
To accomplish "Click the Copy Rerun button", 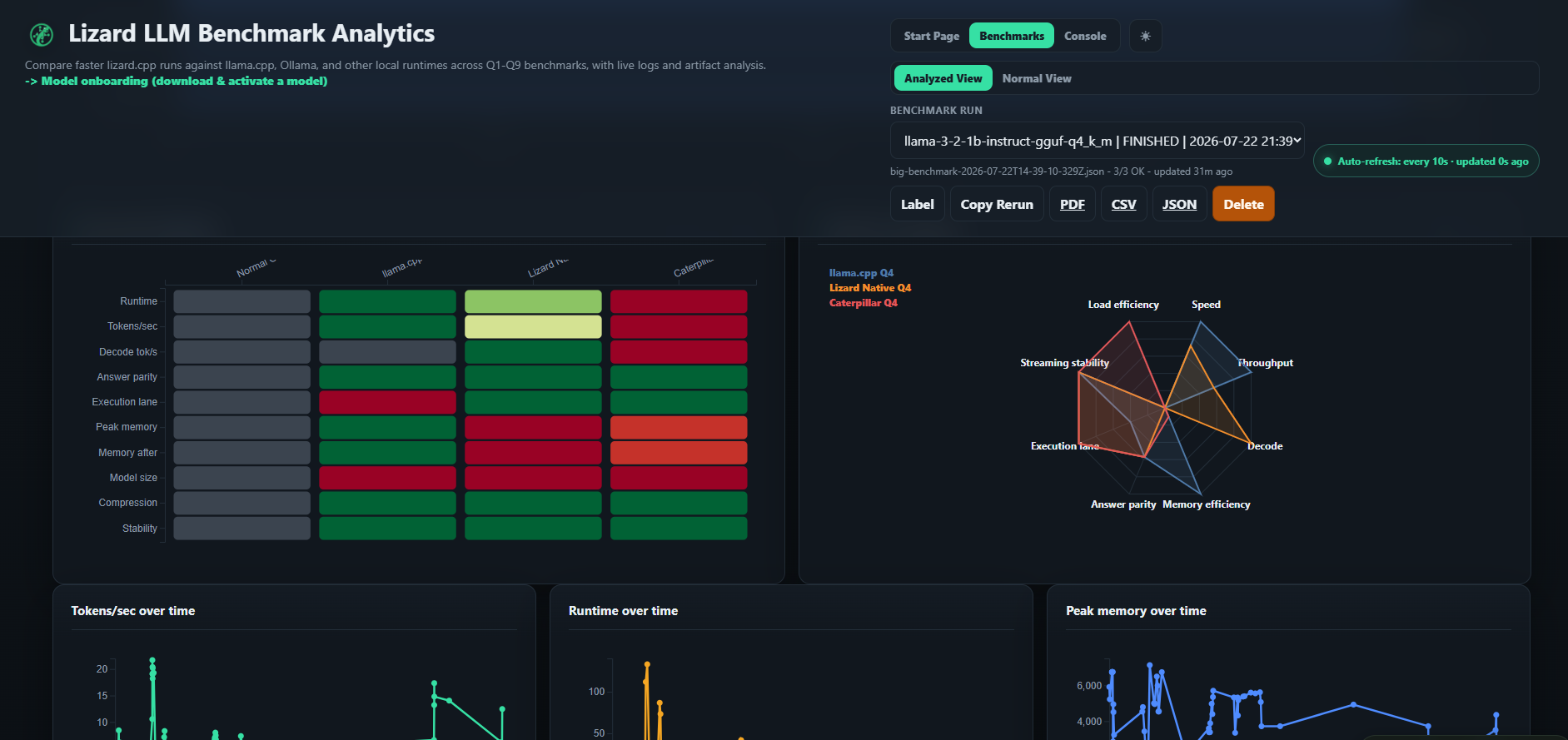I will coord(996,204).
